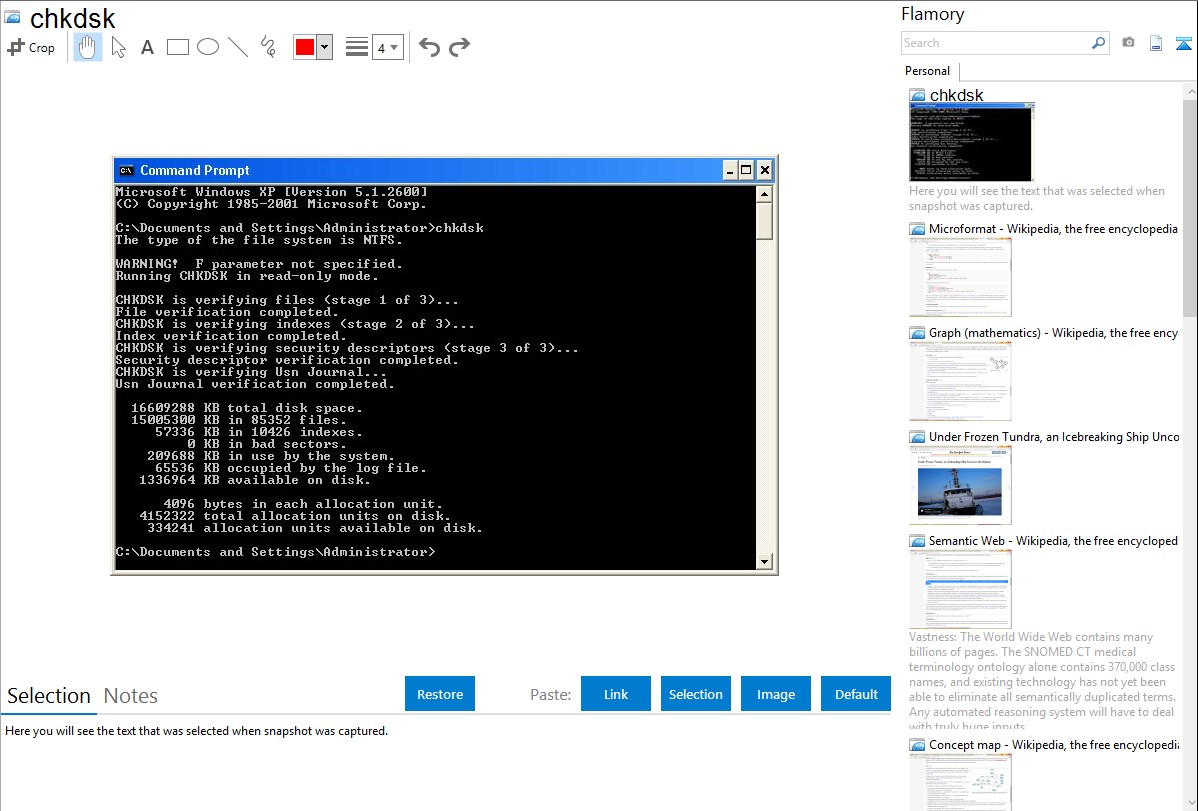Viewport: 1198px width, 811px height.
Task: Click the icon beside Semantic Web title
Action: 917,541
